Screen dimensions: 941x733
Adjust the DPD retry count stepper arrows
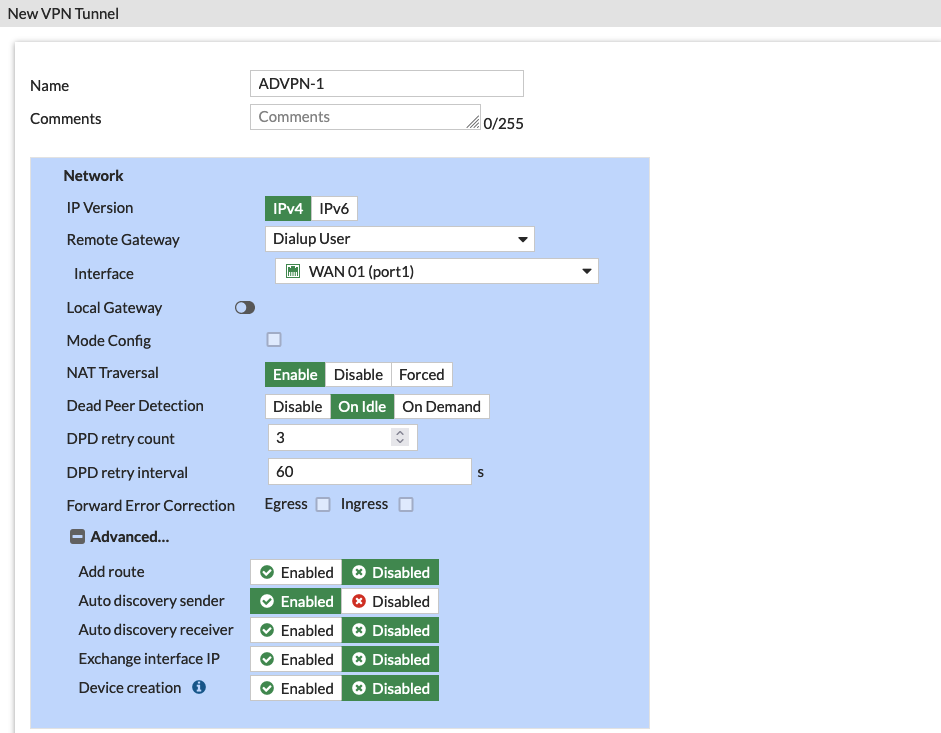click(401, 438)
